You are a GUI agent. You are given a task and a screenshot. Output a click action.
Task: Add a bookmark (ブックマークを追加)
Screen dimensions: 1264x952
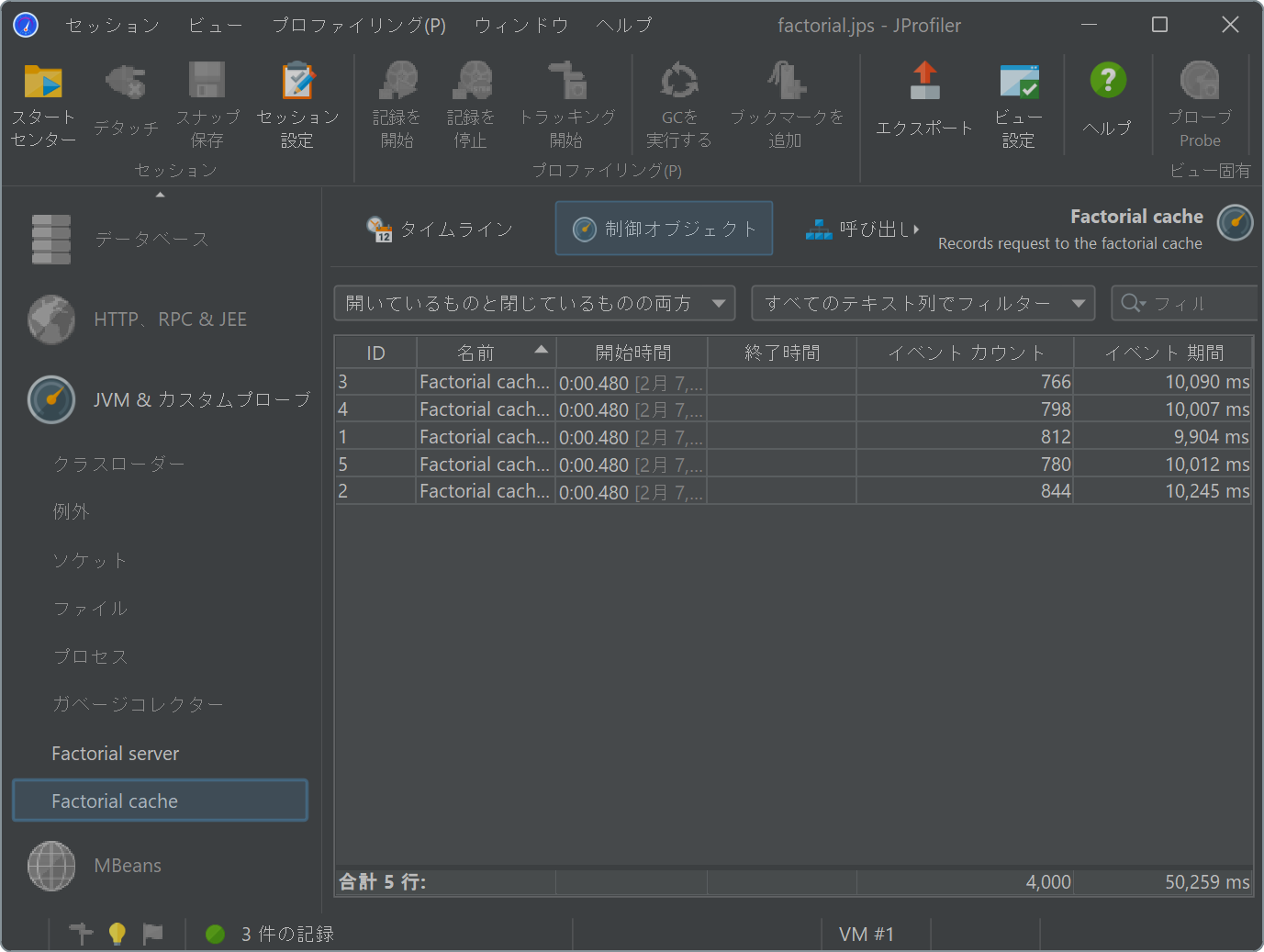click(787, 106)
